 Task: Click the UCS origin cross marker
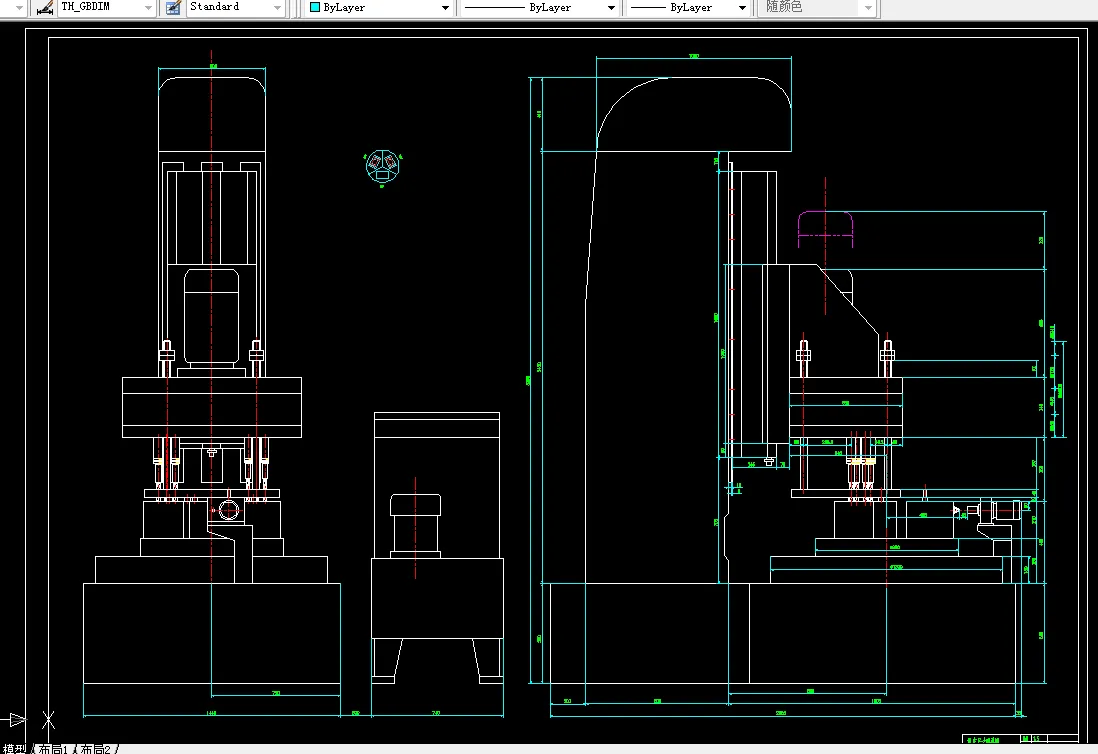(x=48, y=719)
